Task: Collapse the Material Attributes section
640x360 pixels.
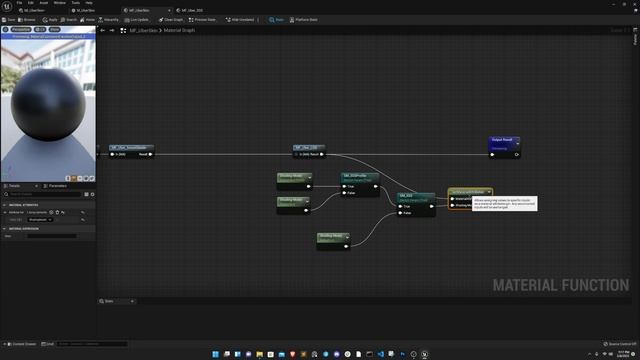Action: [4, 205]
